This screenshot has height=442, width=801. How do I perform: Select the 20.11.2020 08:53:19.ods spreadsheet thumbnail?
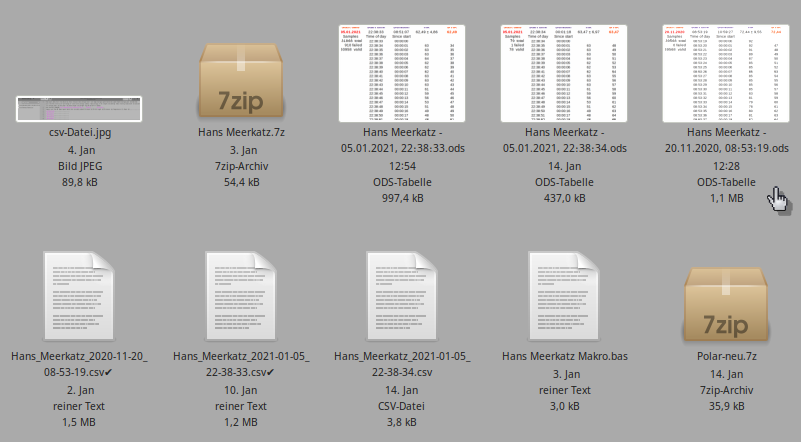(726, 74)
